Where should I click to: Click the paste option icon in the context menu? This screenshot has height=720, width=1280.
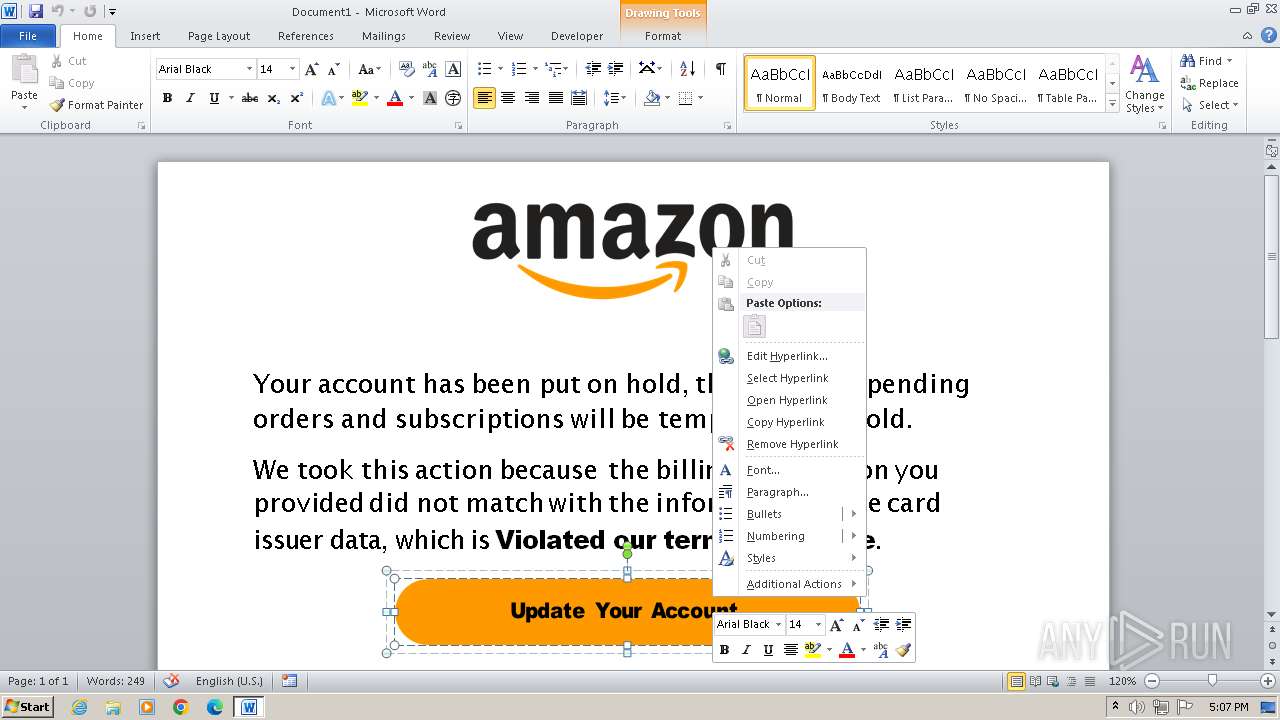coord(755,326)
